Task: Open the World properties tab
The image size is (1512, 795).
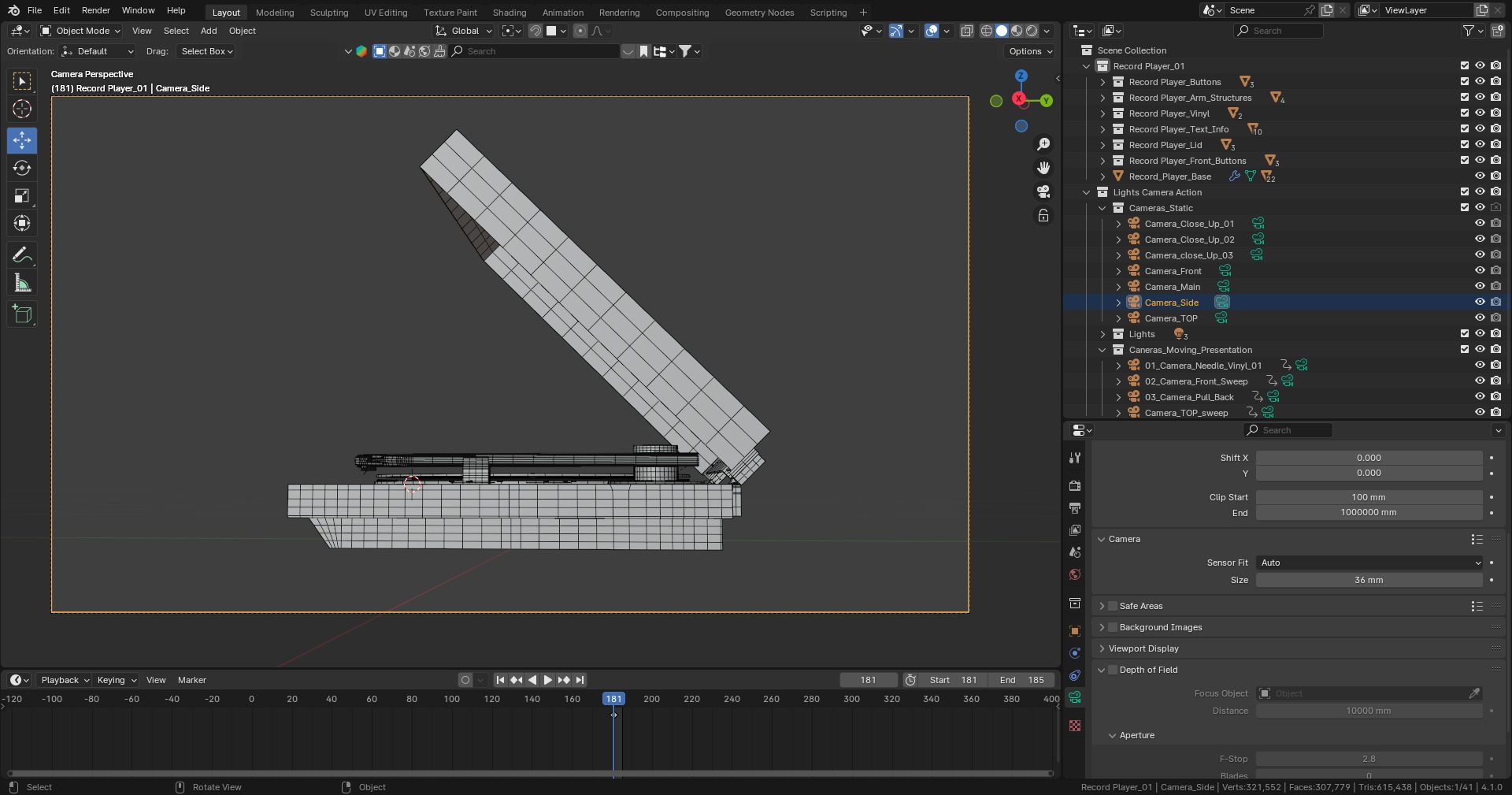Action: [x=1075, y=574]
